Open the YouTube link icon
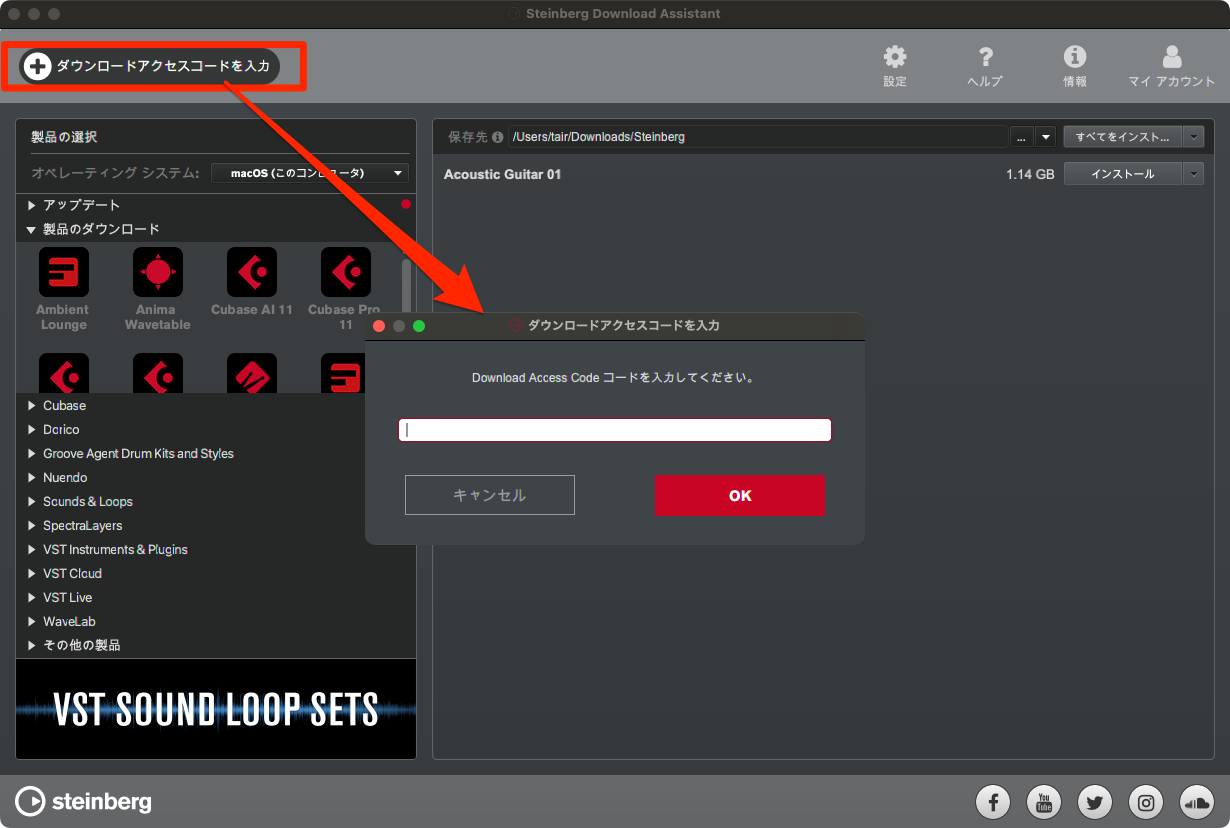1230x828 pixels. [x=1044, y=801]
